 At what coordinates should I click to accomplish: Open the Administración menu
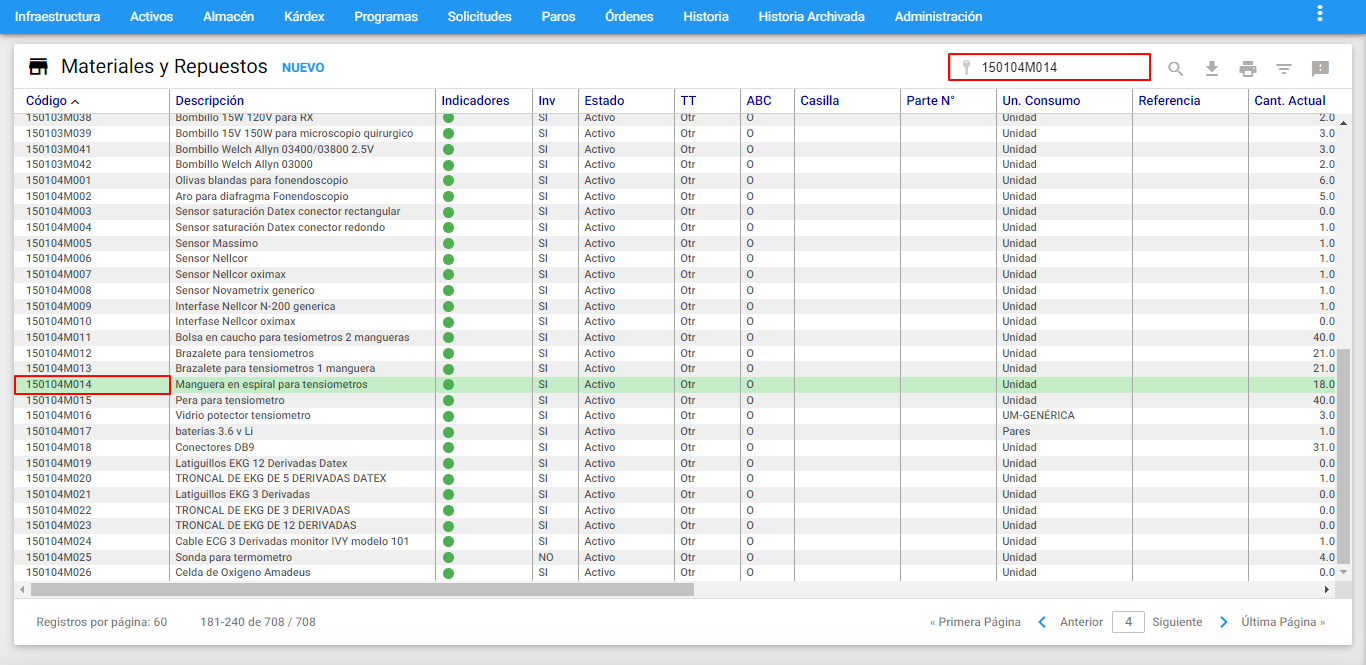tap(938, 17)
